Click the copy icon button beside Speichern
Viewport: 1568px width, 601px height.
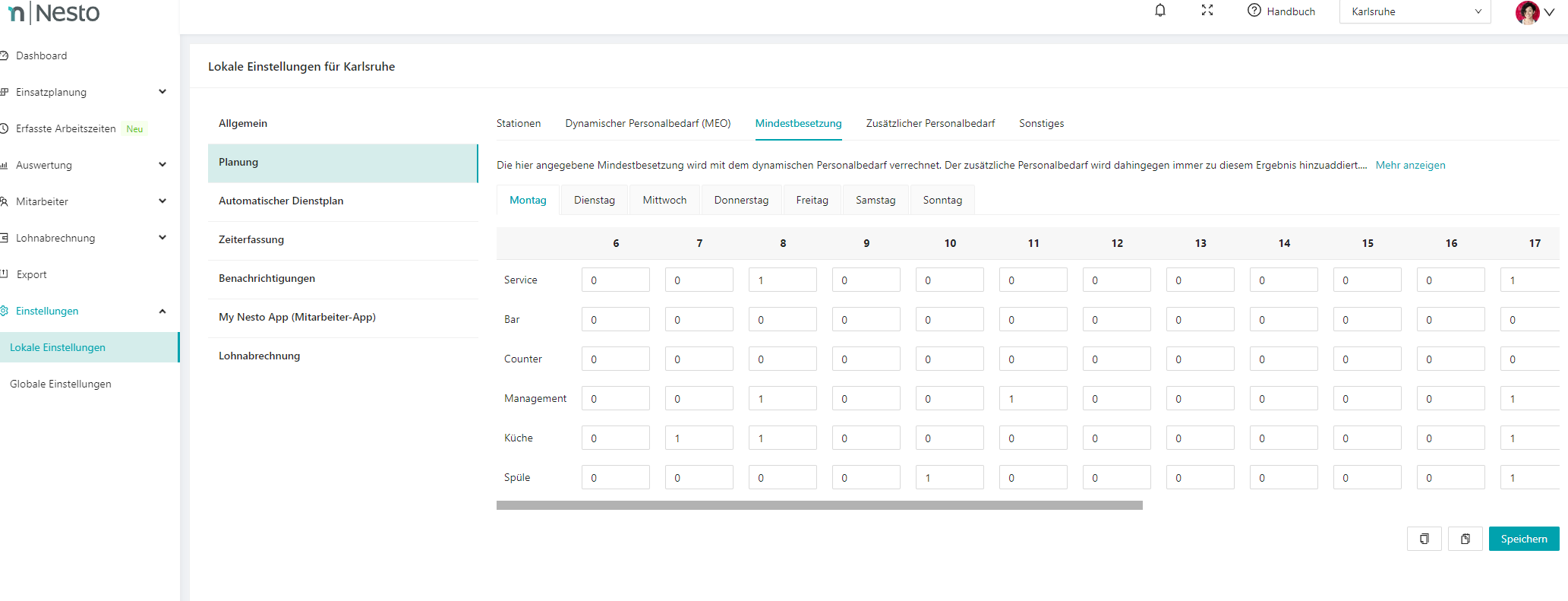tap(1424, 539)
